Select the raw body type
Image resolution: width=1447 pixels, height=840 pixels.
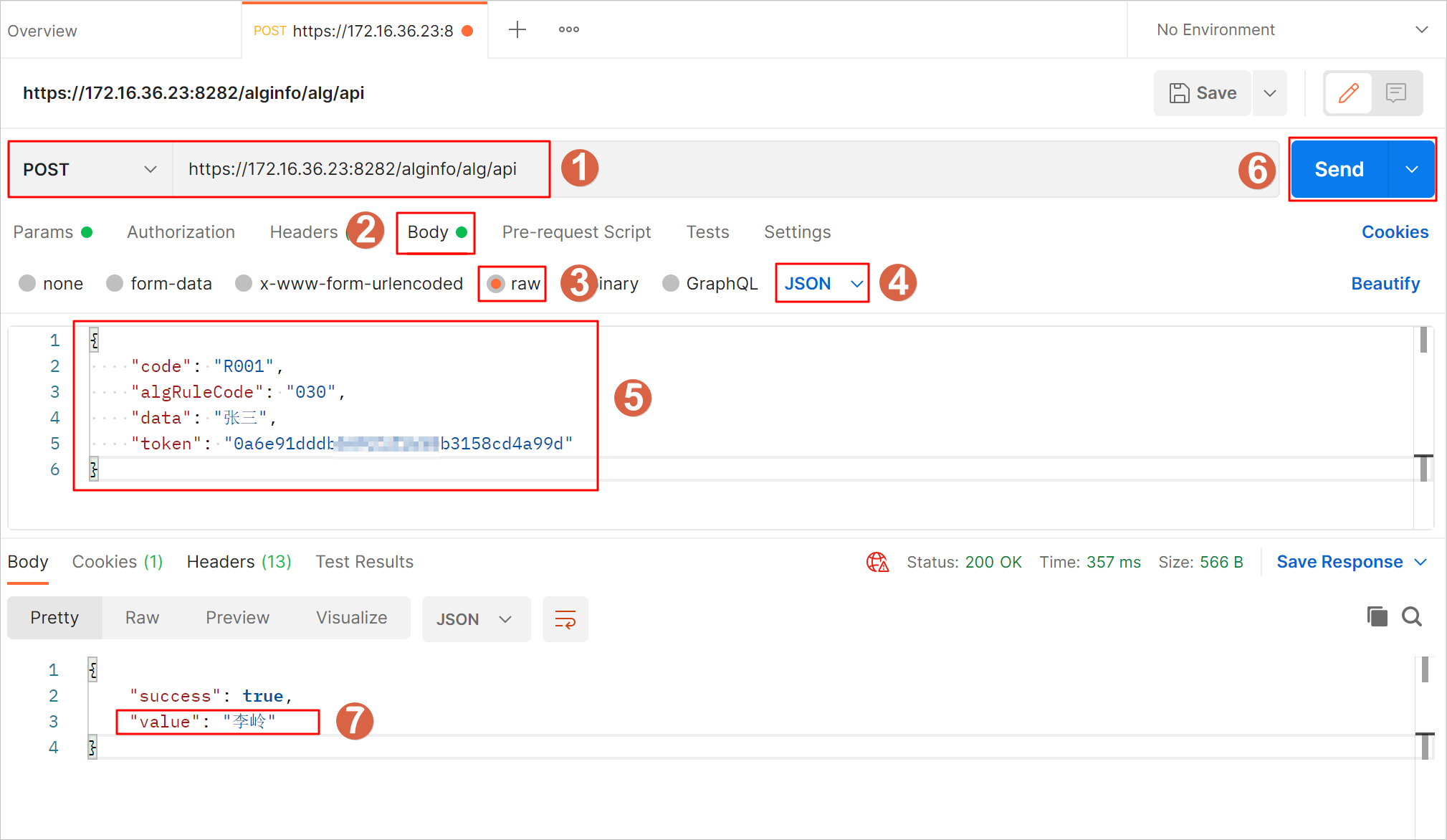[x=496, y=284]
